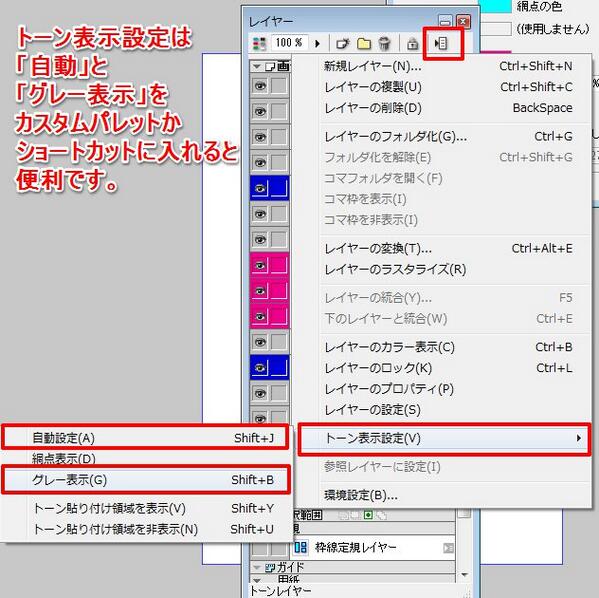This screenshot has width=599, height=598.
Task: Click the layer color type icon in the layer toolbar
Action: (x=259, y=44)
